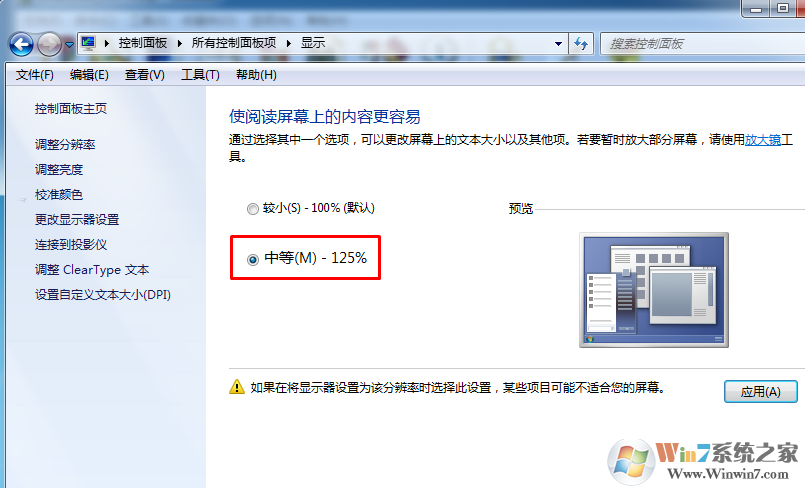Open the 查看(V) menu
805x488 pixels.
[144, 75]
